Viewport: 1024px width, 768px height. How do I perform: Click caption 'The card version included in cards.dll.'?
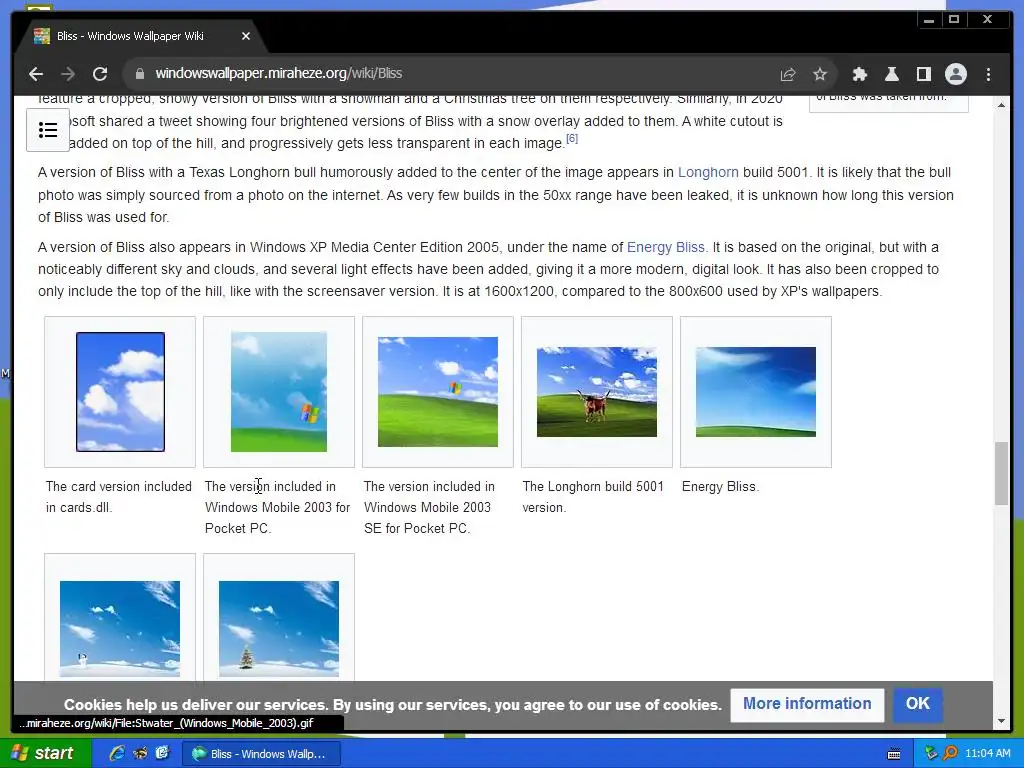click(119, 497)
